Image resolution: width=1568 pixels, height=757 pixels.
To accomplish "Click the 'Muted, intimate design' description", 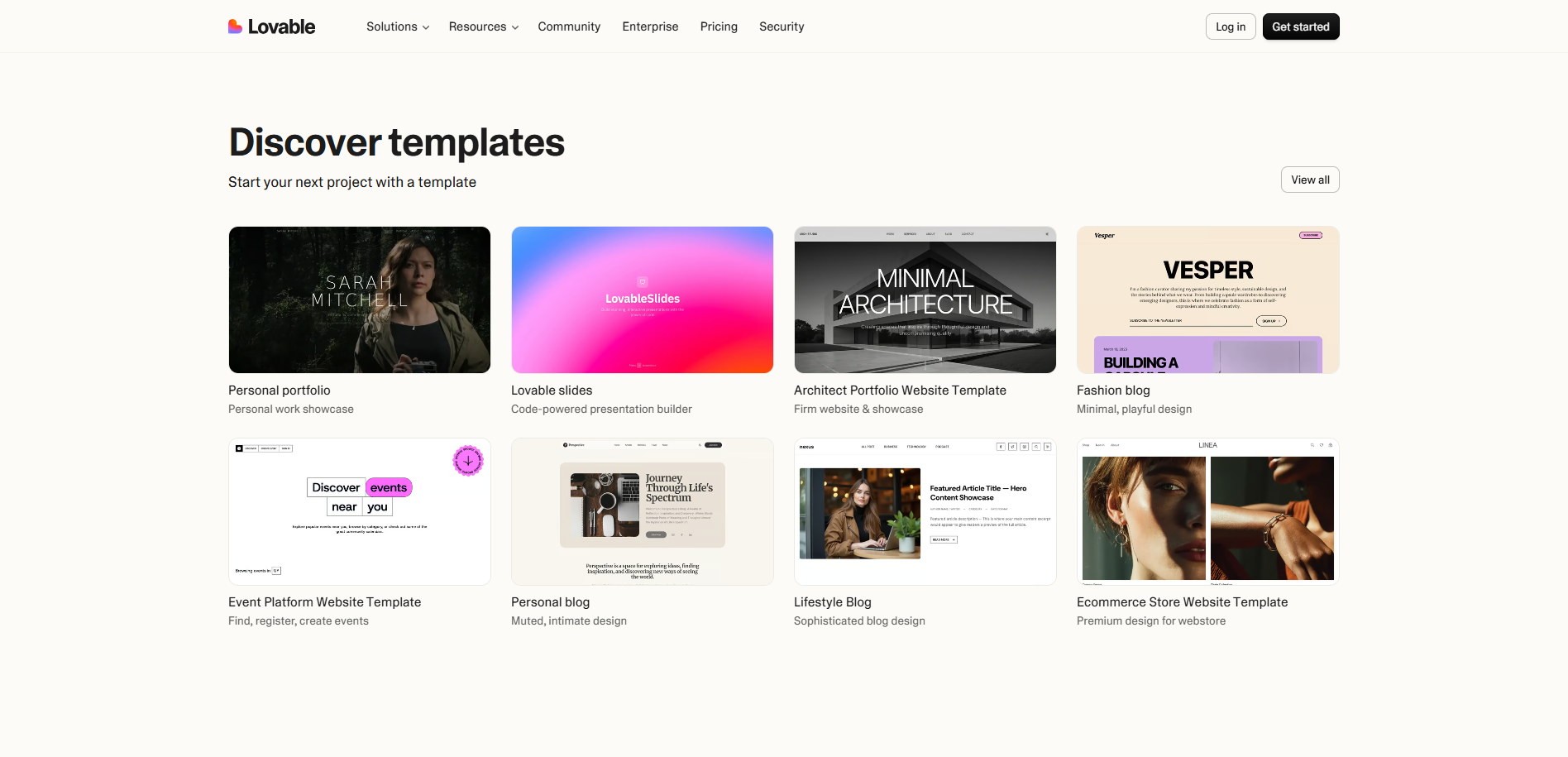I will point(569,621).
